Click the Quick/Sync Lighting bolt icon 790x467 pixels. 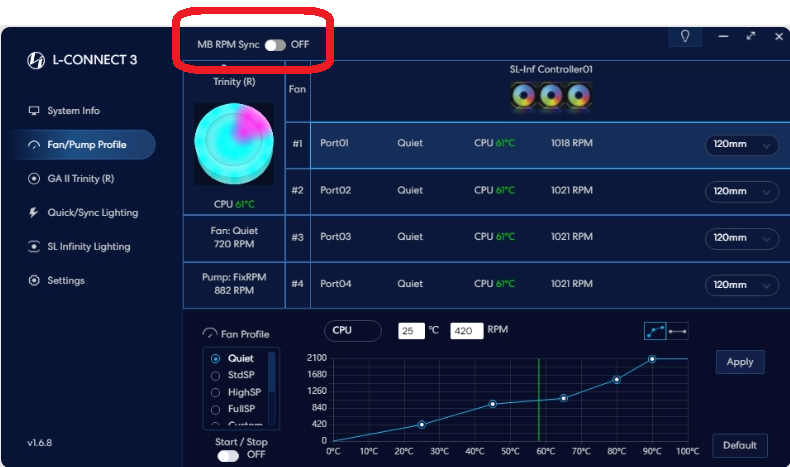click(34, 213)
